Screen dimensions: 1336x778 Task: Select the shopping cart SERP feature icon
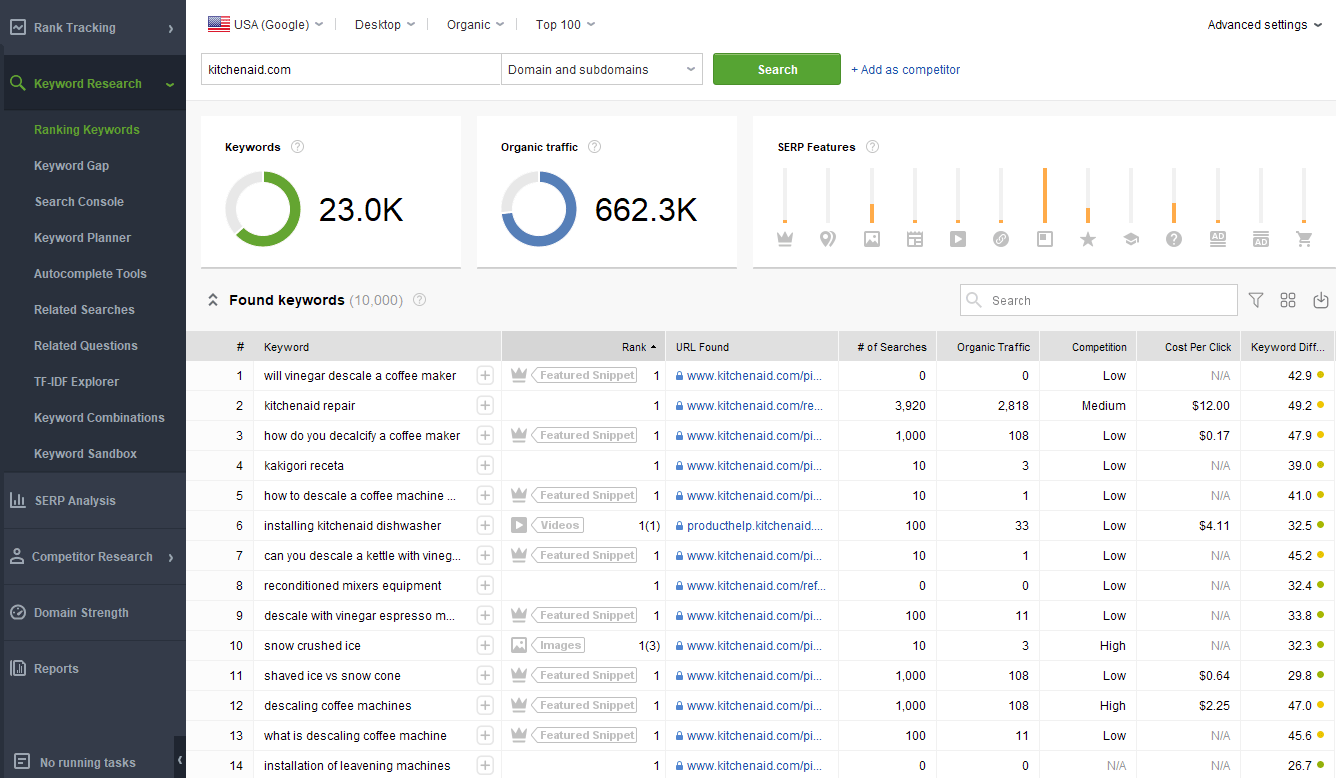1304,239
